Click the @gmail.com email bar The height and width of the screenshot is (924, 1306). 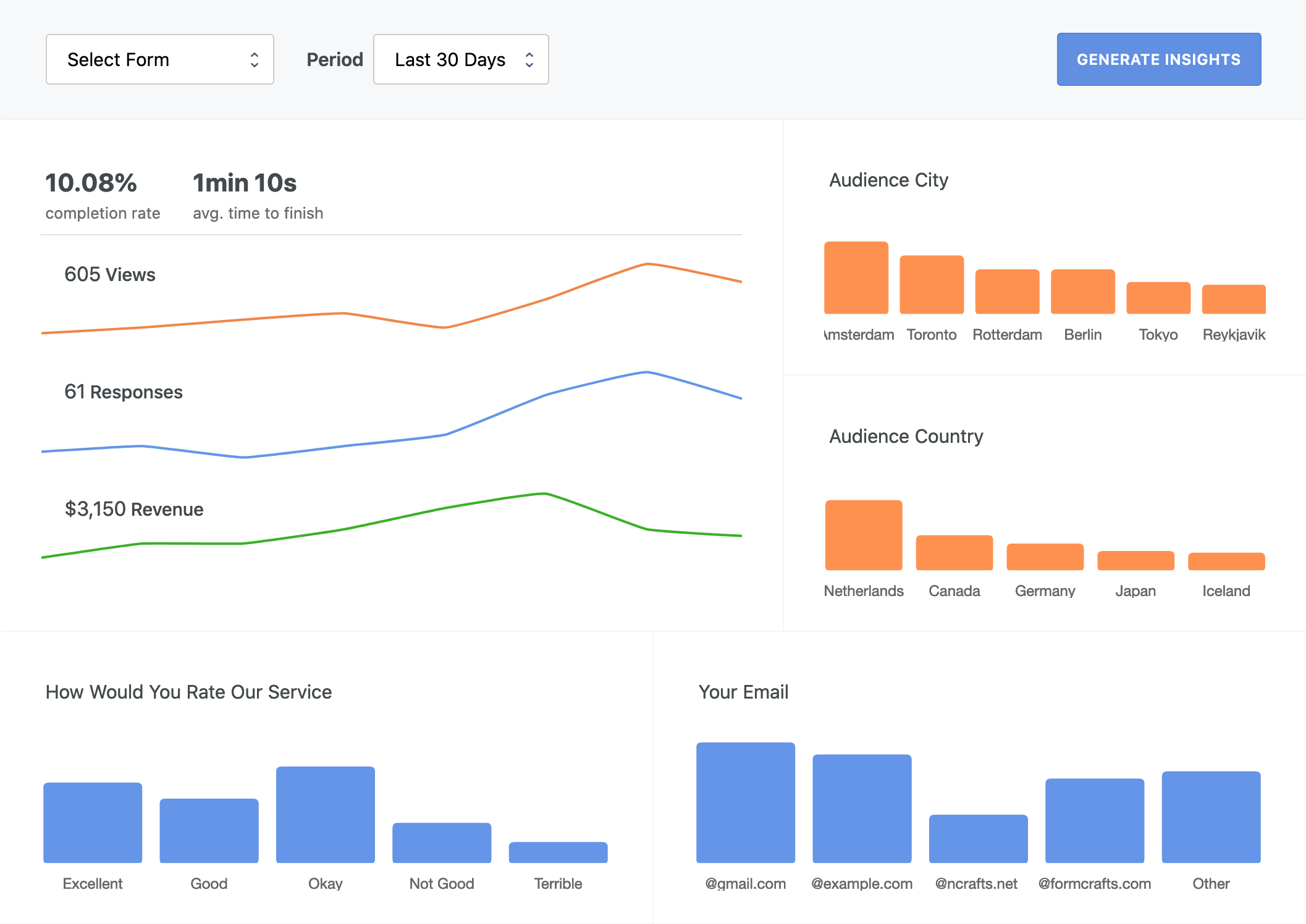point(746,803)
